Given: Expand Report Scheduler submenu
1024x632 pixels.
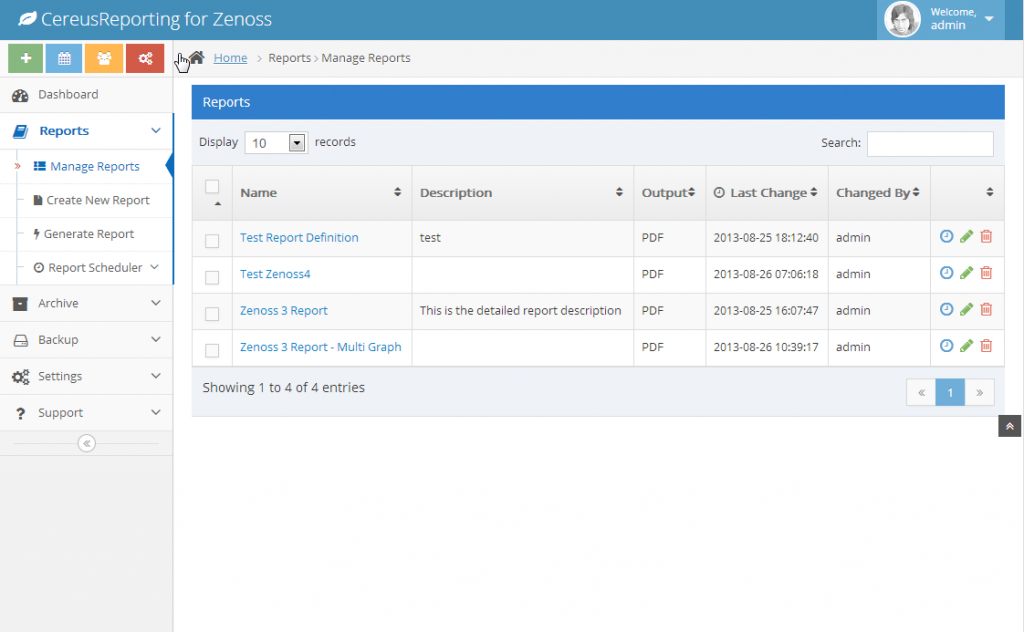Looking at the screenshot, I should tap(95, 268).
